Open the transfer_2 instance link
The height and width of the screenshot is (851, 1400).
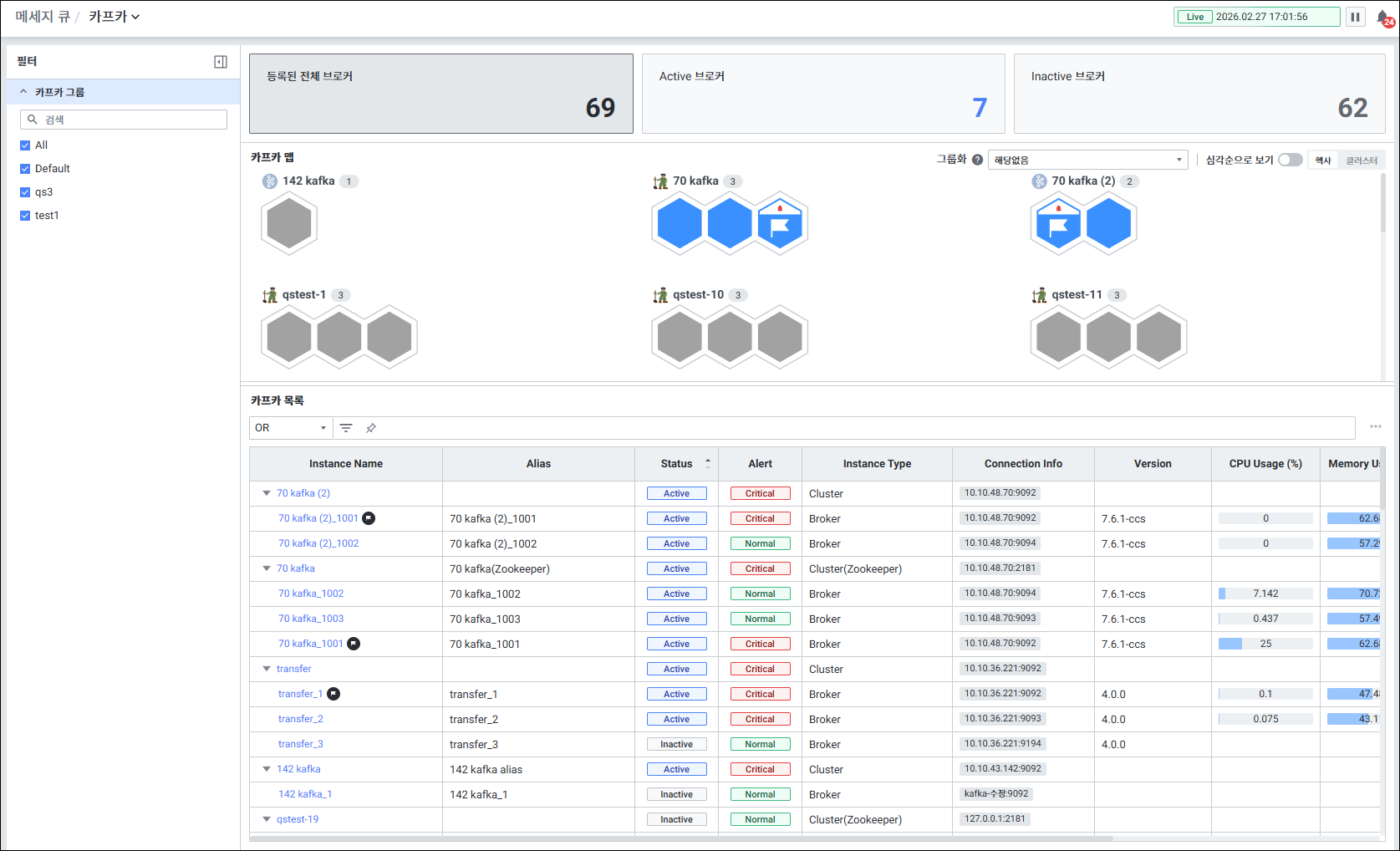point(300,719)
